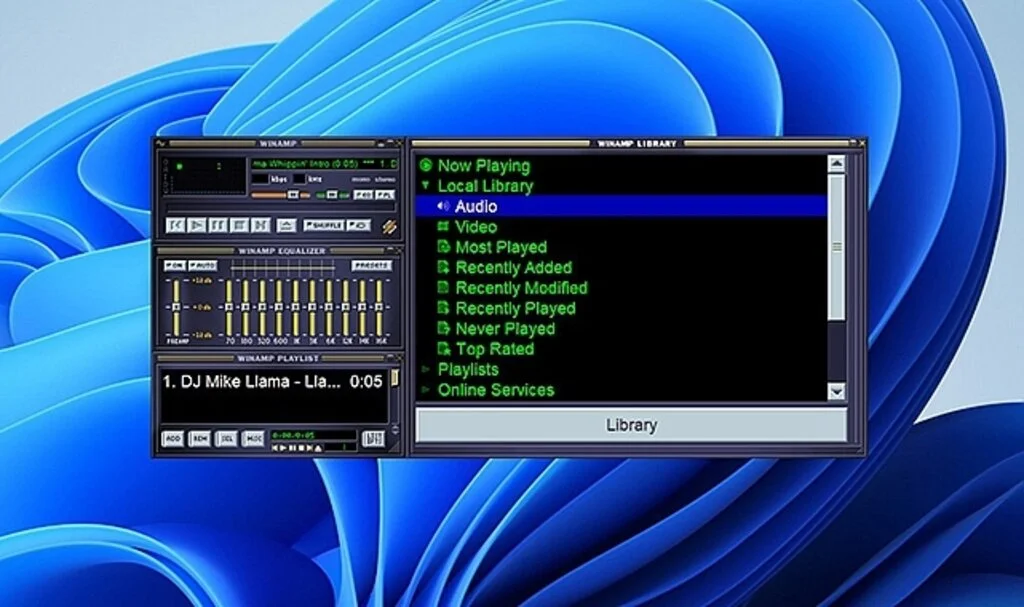Screen dimensions: 1024x607
Task: Click the 1K equalizer band slider
Action: pyautogui.click(x=295, y=307)
